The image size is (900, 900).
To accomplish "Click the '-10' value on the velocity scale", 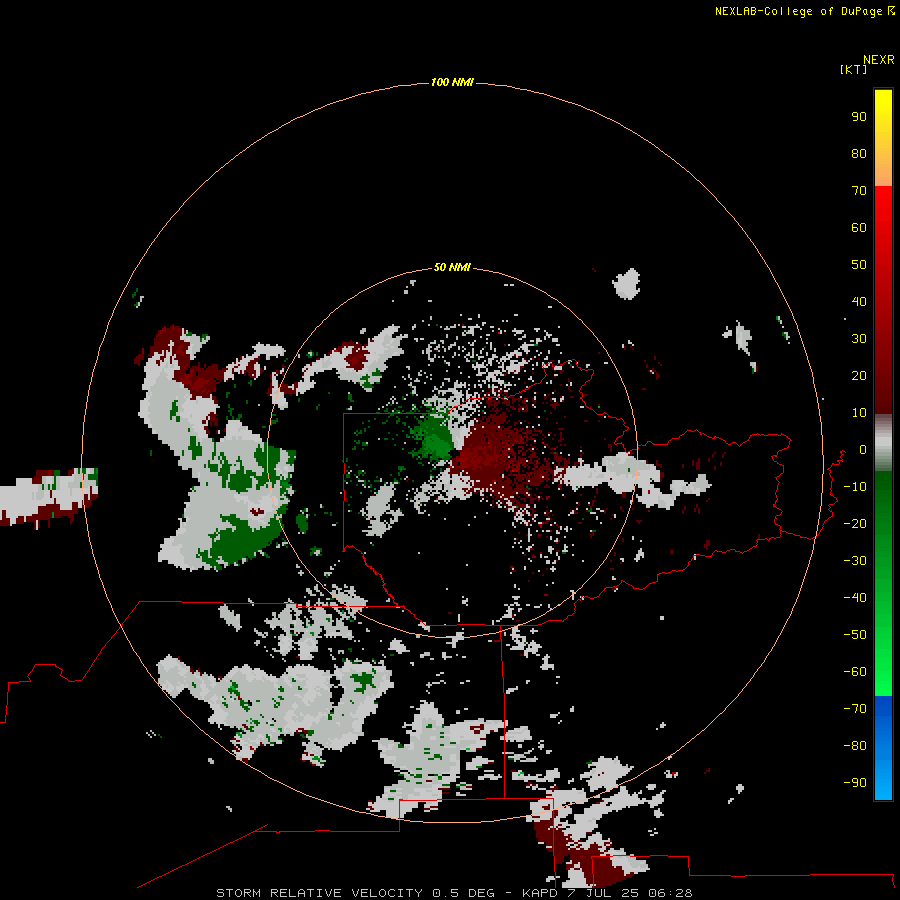I will 855,487.
